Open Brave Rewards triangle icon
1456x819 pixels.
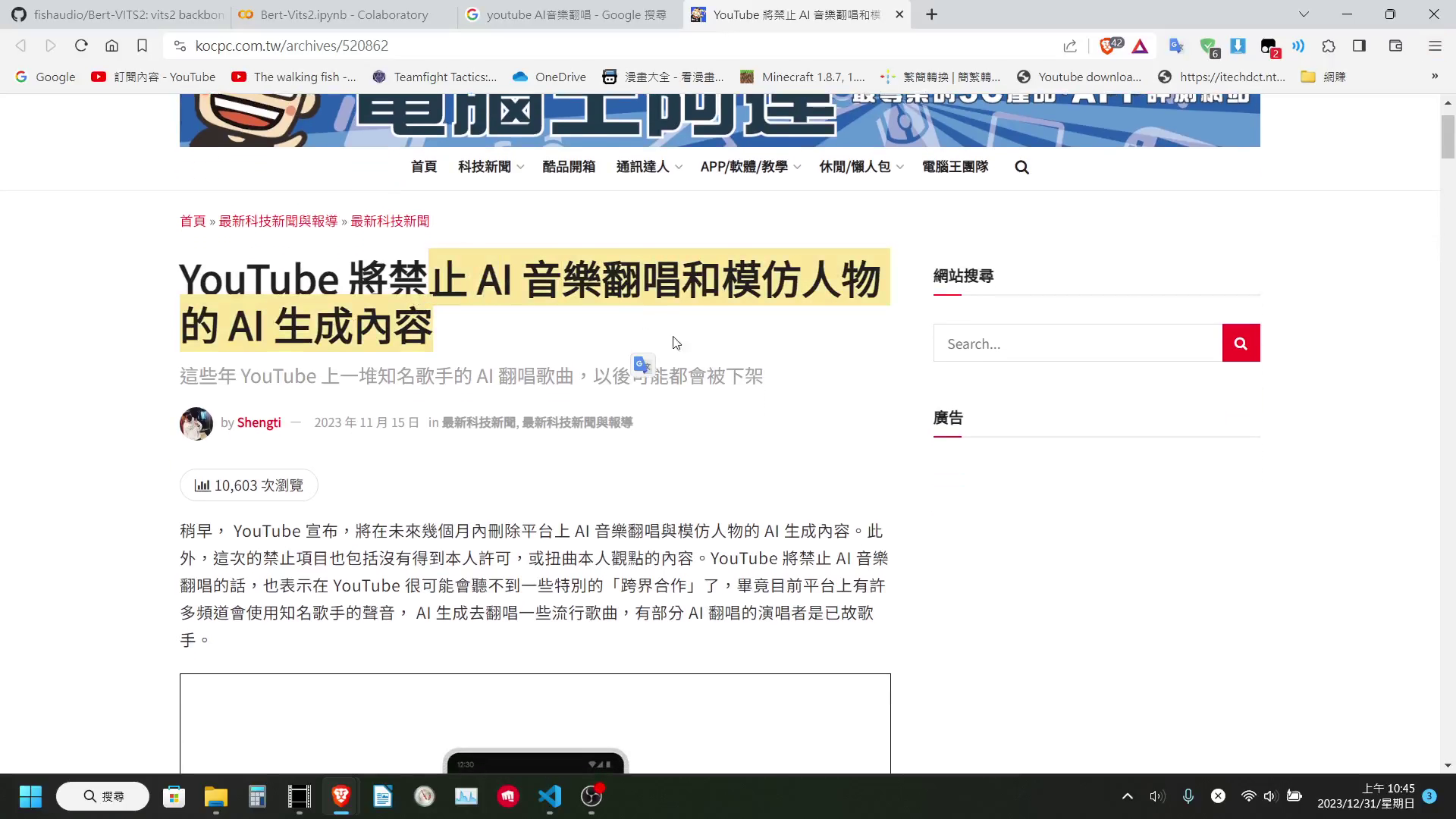tap(1140, 46)
